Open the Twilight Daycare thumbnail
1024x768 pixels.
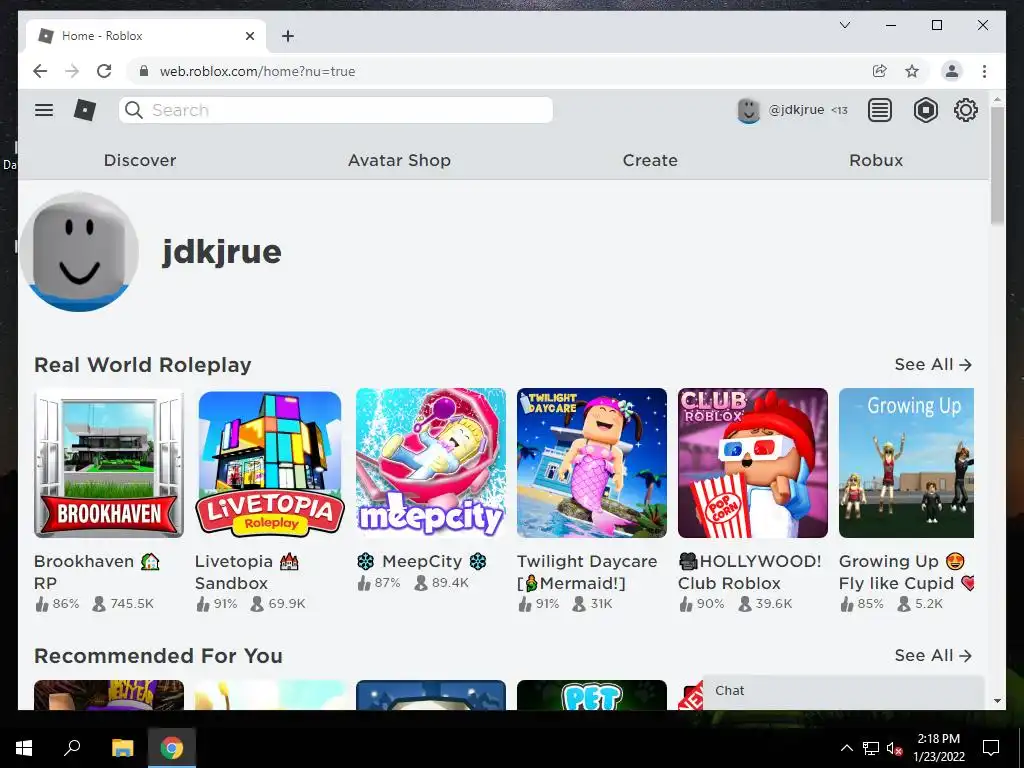pos(592,463)
